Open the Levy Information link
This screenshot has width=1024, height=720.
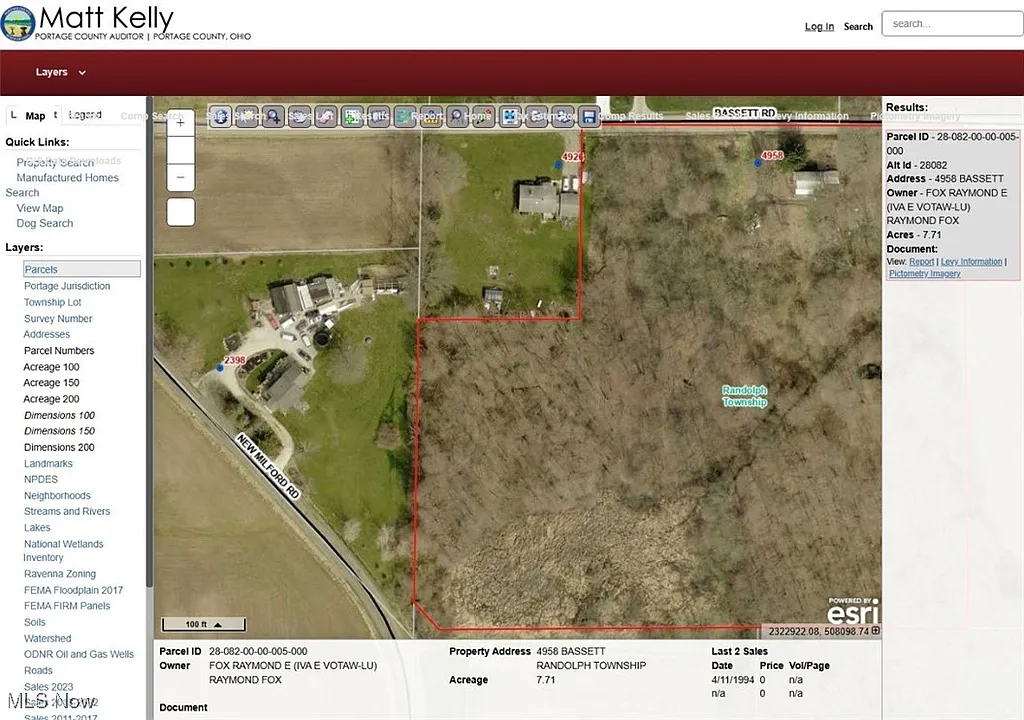point(971,261)
